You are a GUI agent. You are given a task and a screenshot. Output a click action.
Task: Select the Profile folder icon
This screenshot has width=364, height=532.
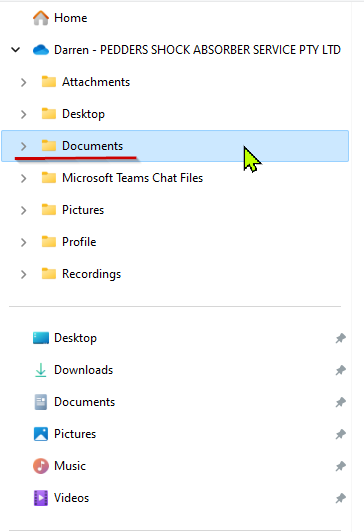point(49,242)
